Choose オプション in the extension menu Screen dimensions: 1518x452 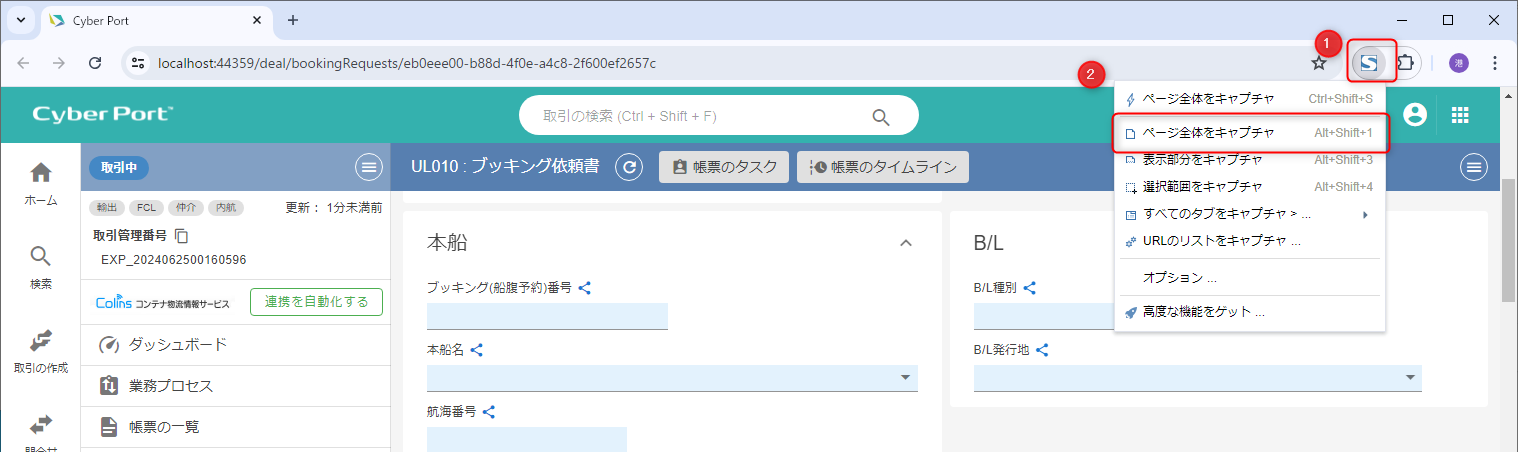pos(1180,277)
